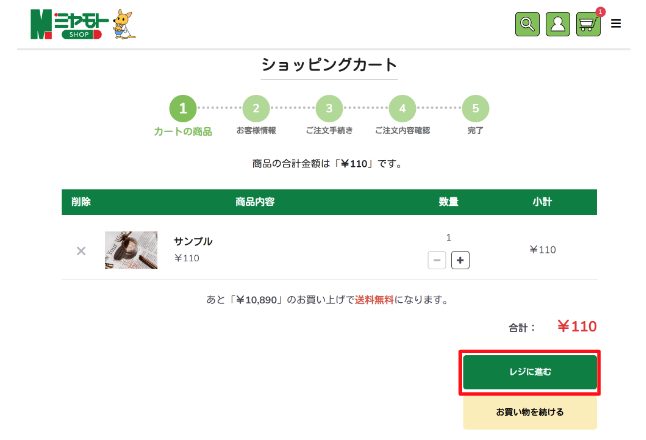Click the 合計： label
This screenshot has height=440, width=646.
[x=522, y=328]
